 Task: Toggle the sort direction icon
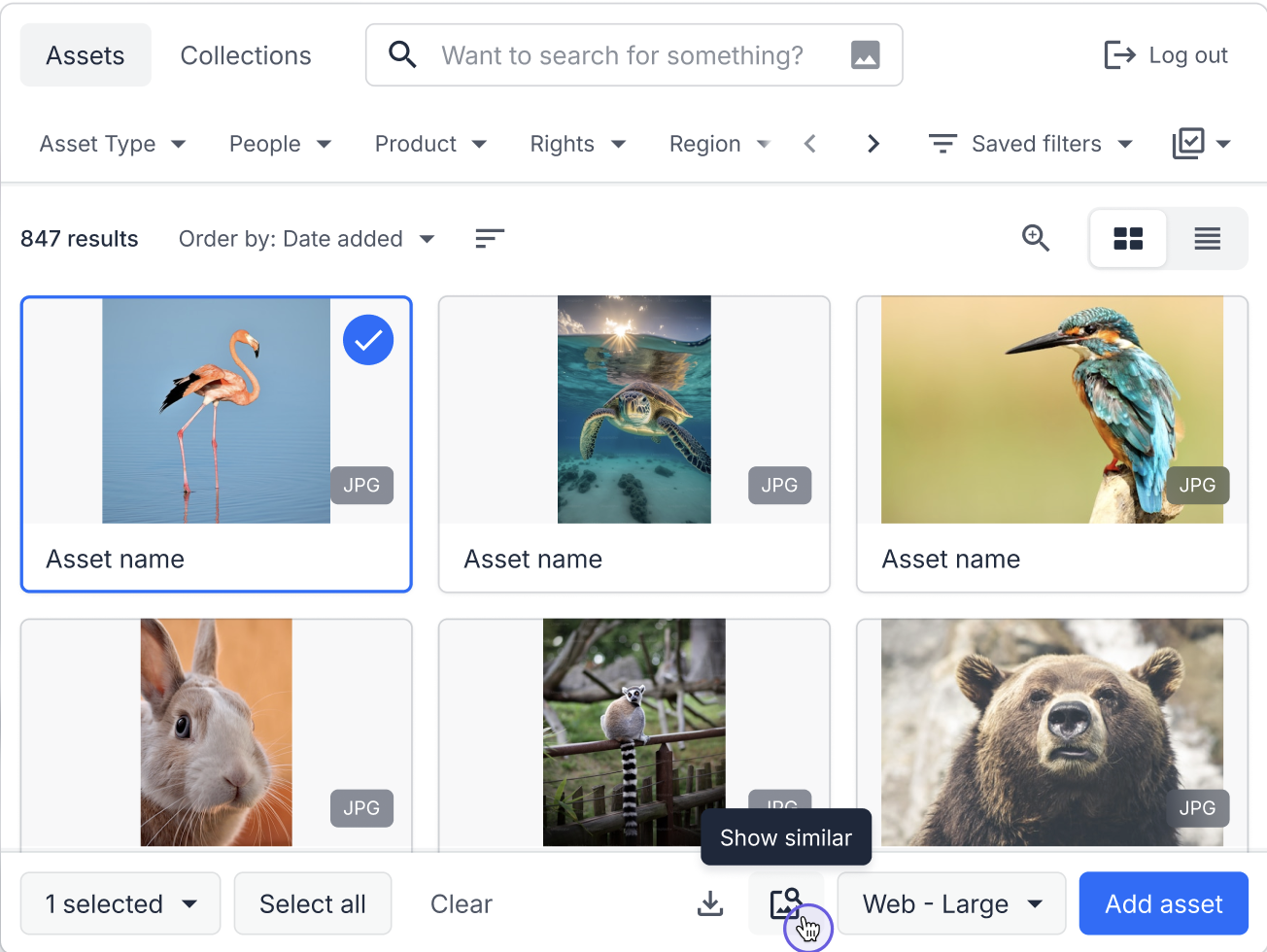[x=490, y=239]
